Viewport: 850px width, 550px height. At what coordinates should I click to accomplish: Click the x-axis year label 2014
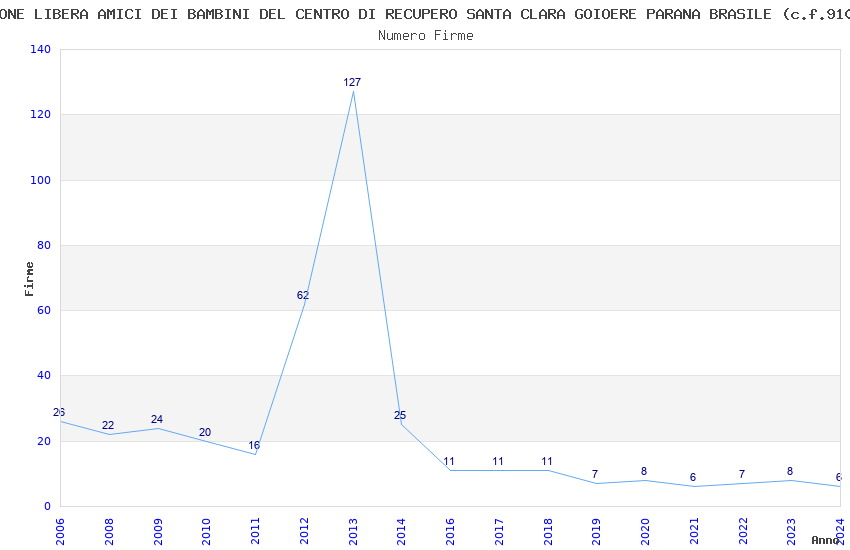(402, 532)
